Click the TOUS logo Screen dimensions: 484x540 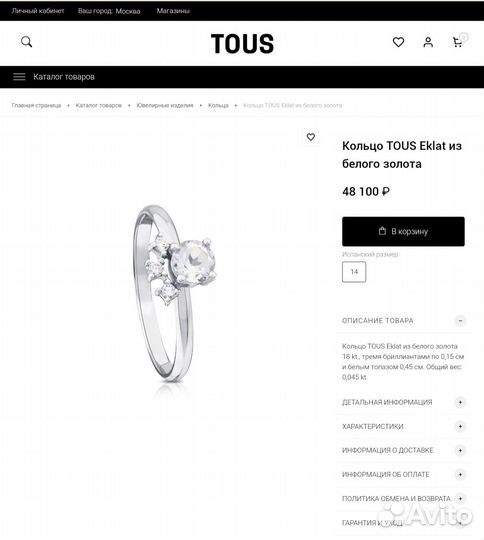click(242, 44)
